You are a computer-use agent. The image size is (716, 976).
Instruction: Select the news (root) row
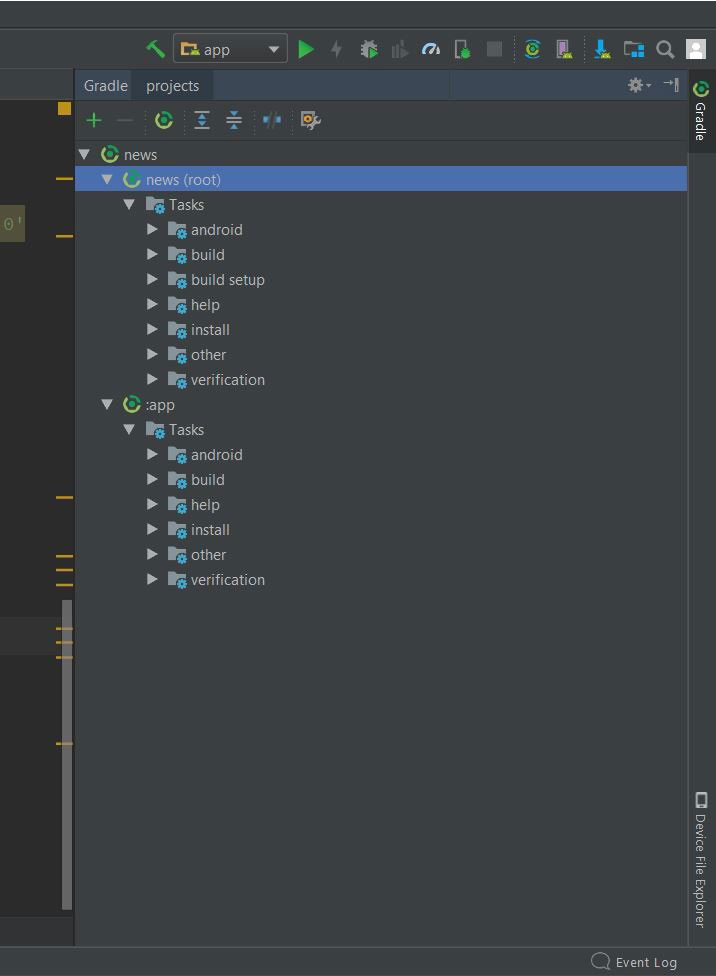381,179
